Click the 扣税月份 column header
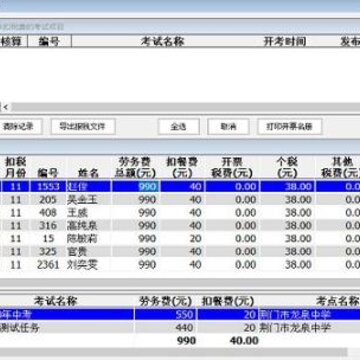Screen dimensions: 360x360 tap(15, 167)
